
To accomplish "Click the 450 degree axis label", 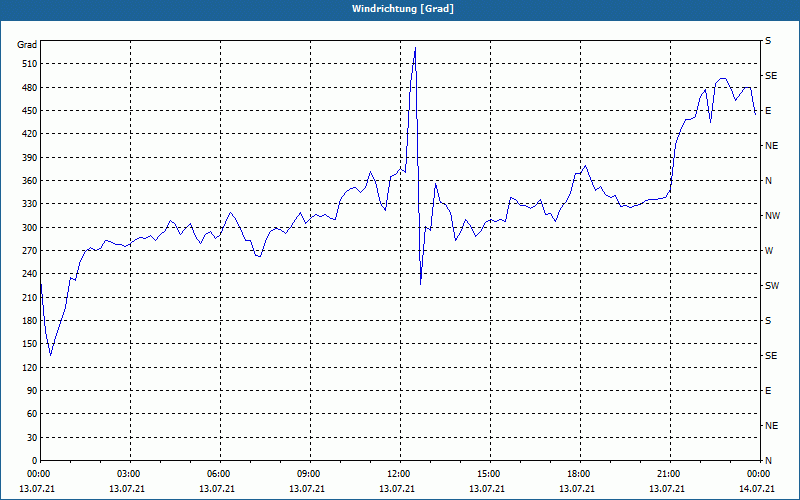I will pyautogui.click(x=30, y=111).
